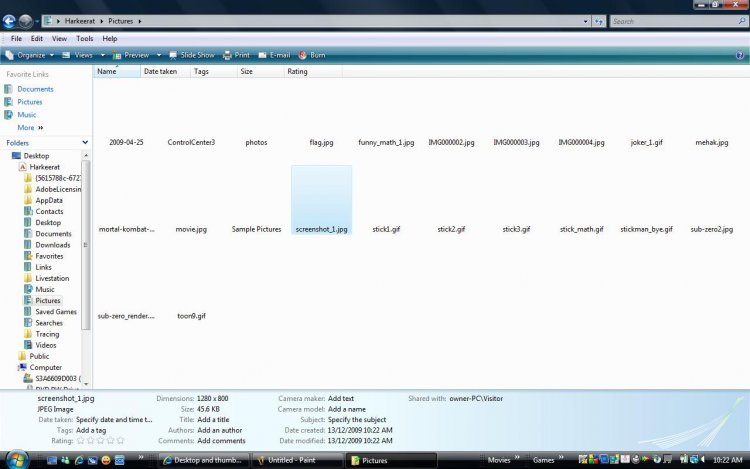Viewport: 750px width, 469px height.
Task: Expand More favorite links
Action: (30, 128)
